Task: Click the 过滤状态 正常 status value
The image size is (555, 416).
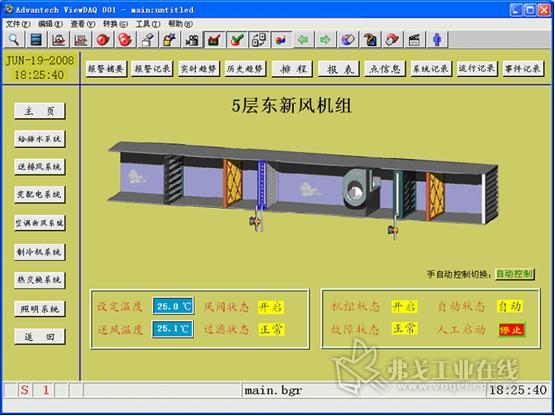Action: pos(271,330)
